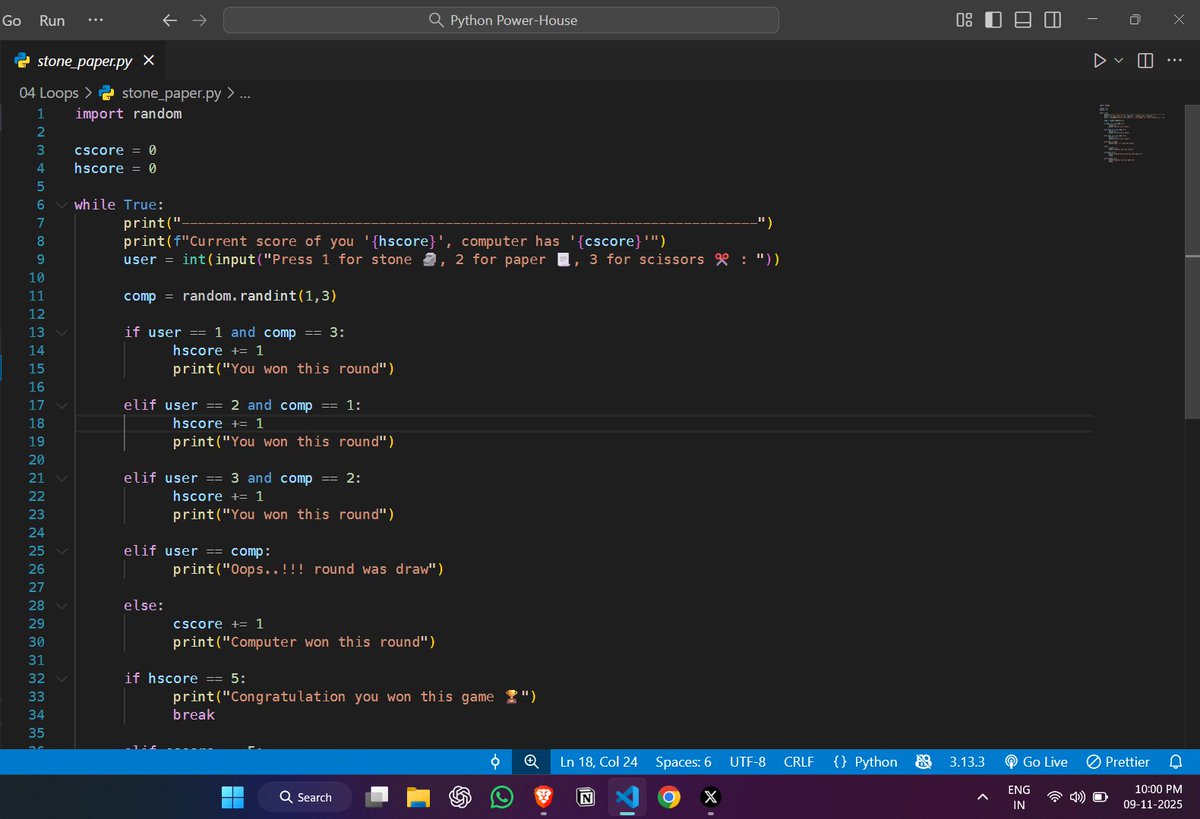
Task: Open Customize Layout icon
Action: pyautogui.click(x=964, y=20)
